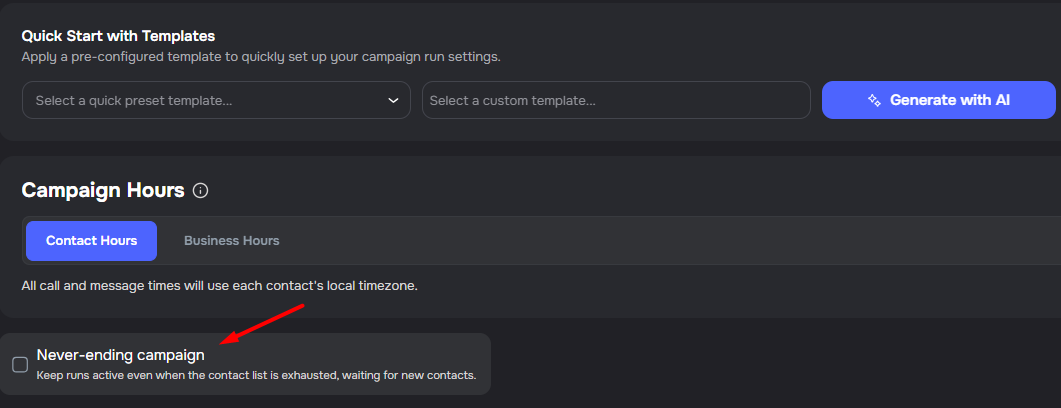Open the custom template selector
1061x408 pixels.
tap(615, 100)
